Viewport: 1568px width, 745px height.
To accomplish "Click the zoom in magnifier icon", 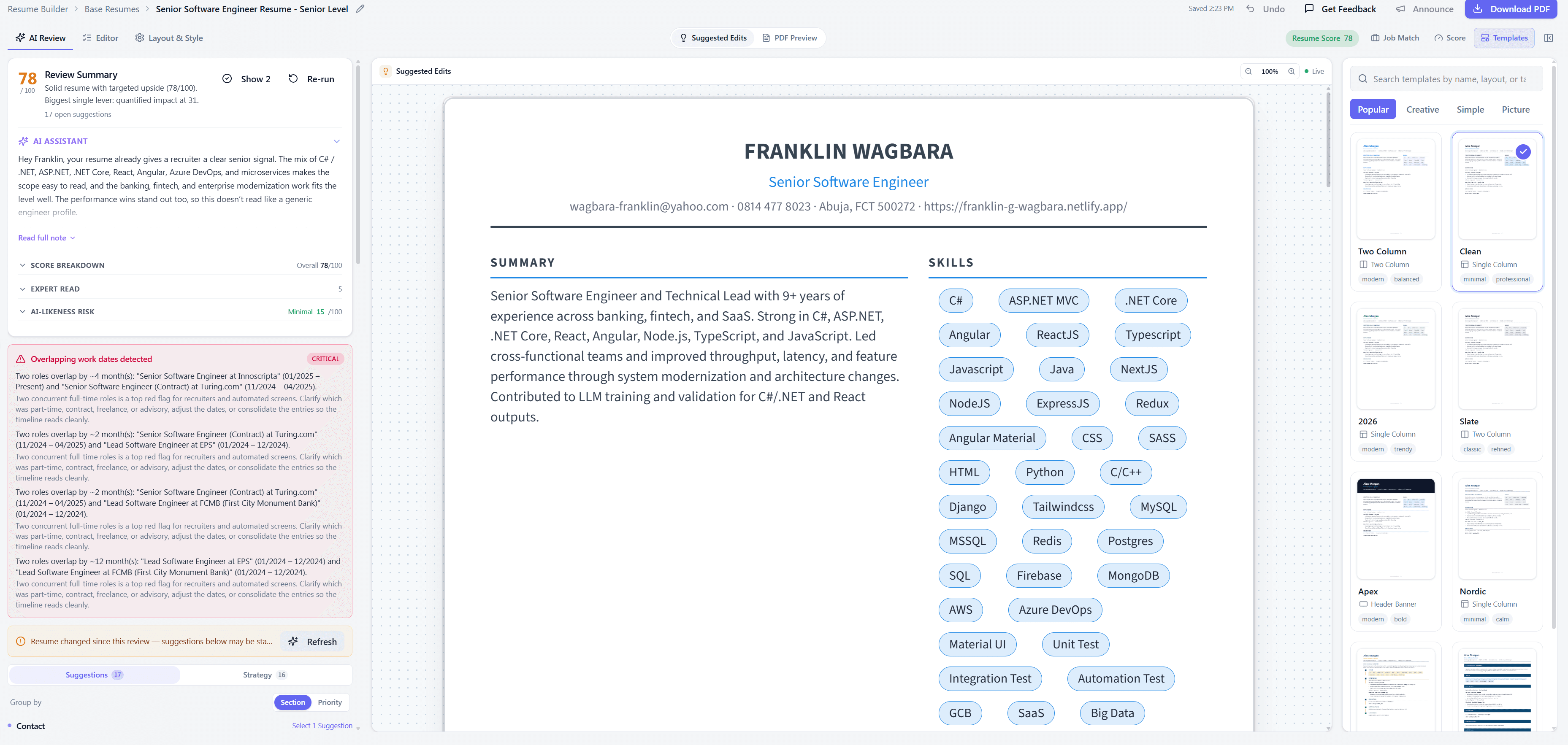I will [1291, 71].
